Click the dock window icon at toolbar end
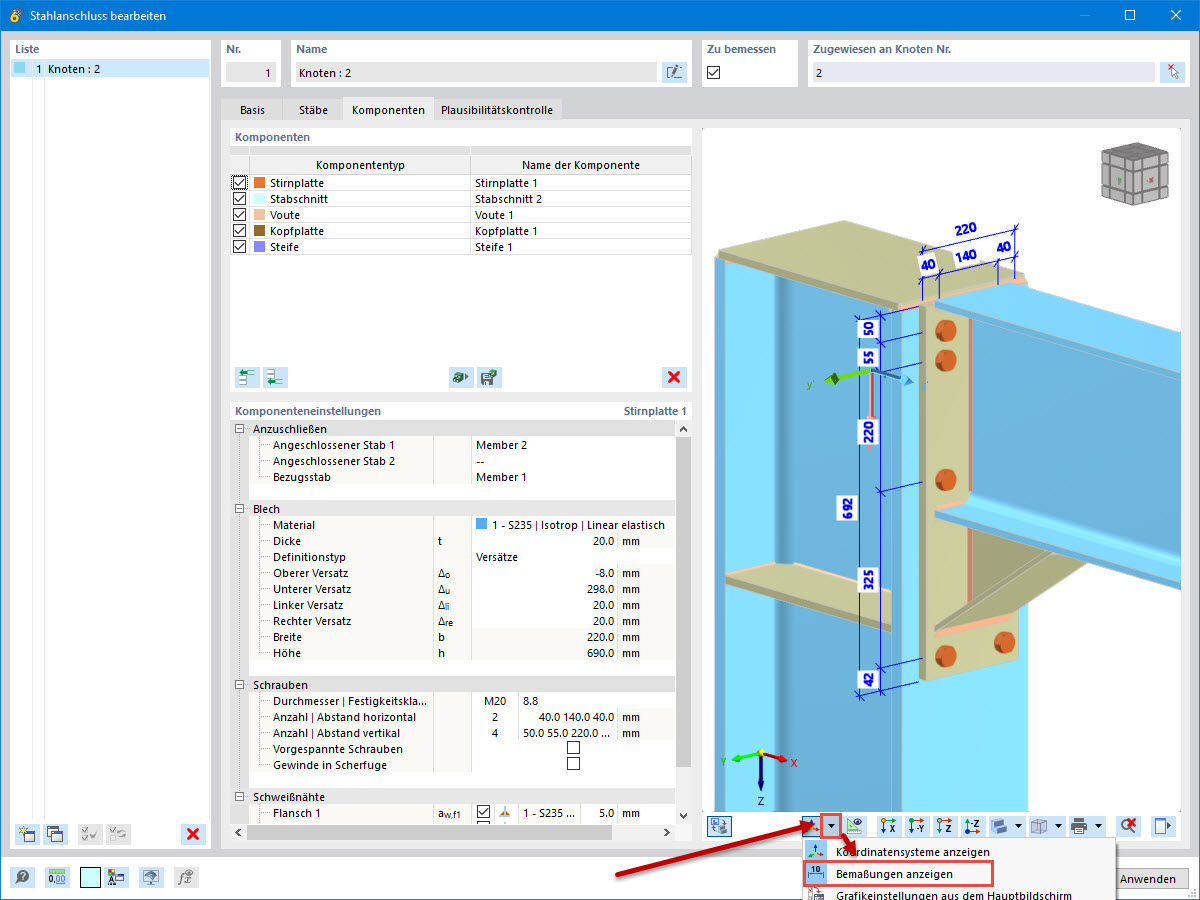The width and height of the screenshot is (1200, 900). point(1162,826)
